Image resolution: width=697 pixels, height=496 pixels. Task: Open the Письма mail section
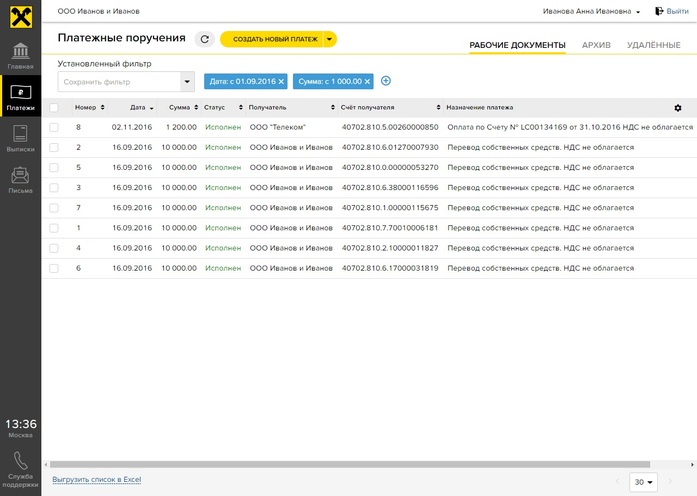point(20,179)
